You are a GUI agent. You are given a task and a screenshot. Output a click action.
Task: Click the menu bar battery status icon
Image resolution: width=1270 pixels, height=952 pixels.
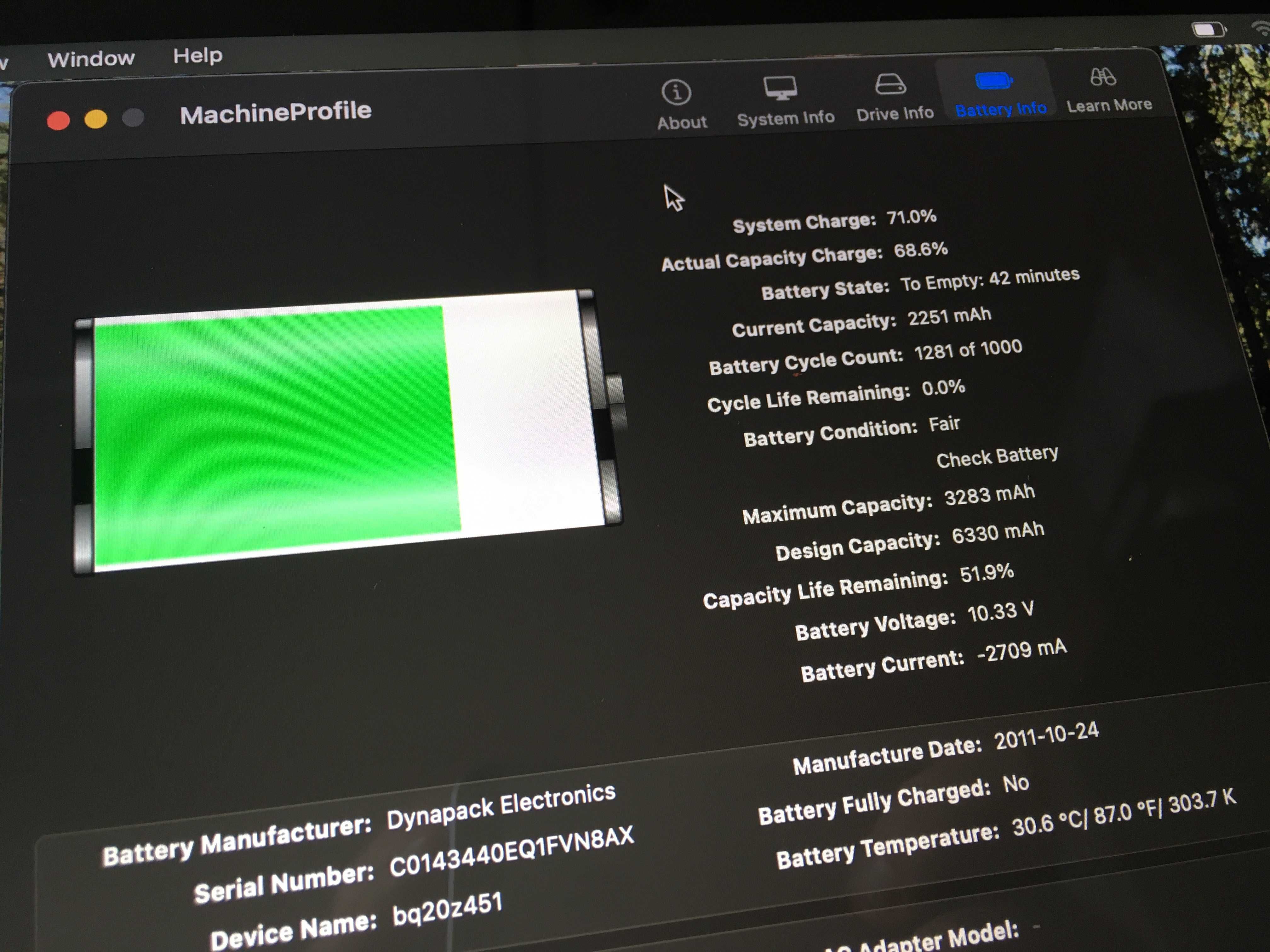(1209, 29)
